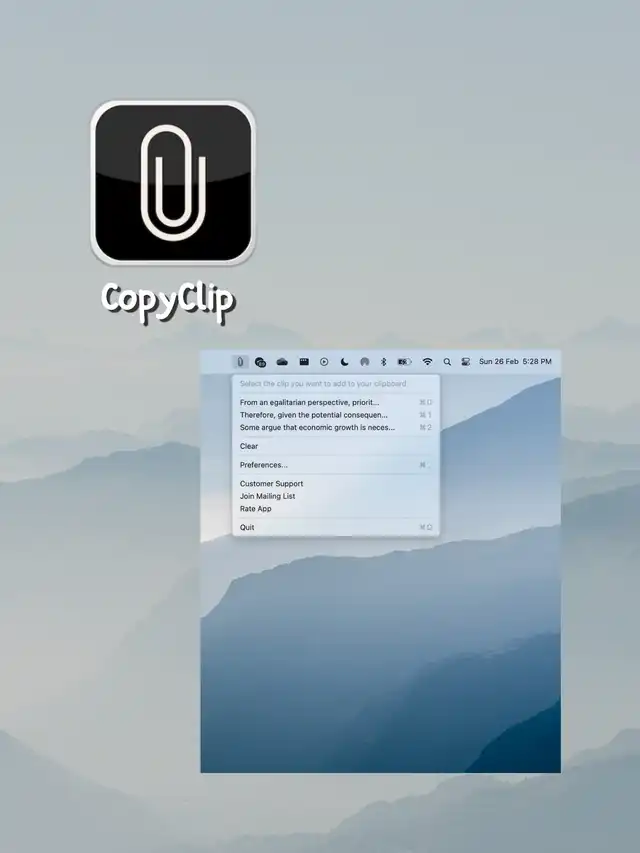Screen dimensions: 640x853
Task: Select clip "Therefore, given the potential consequen..."
Action: coord(314,414)
